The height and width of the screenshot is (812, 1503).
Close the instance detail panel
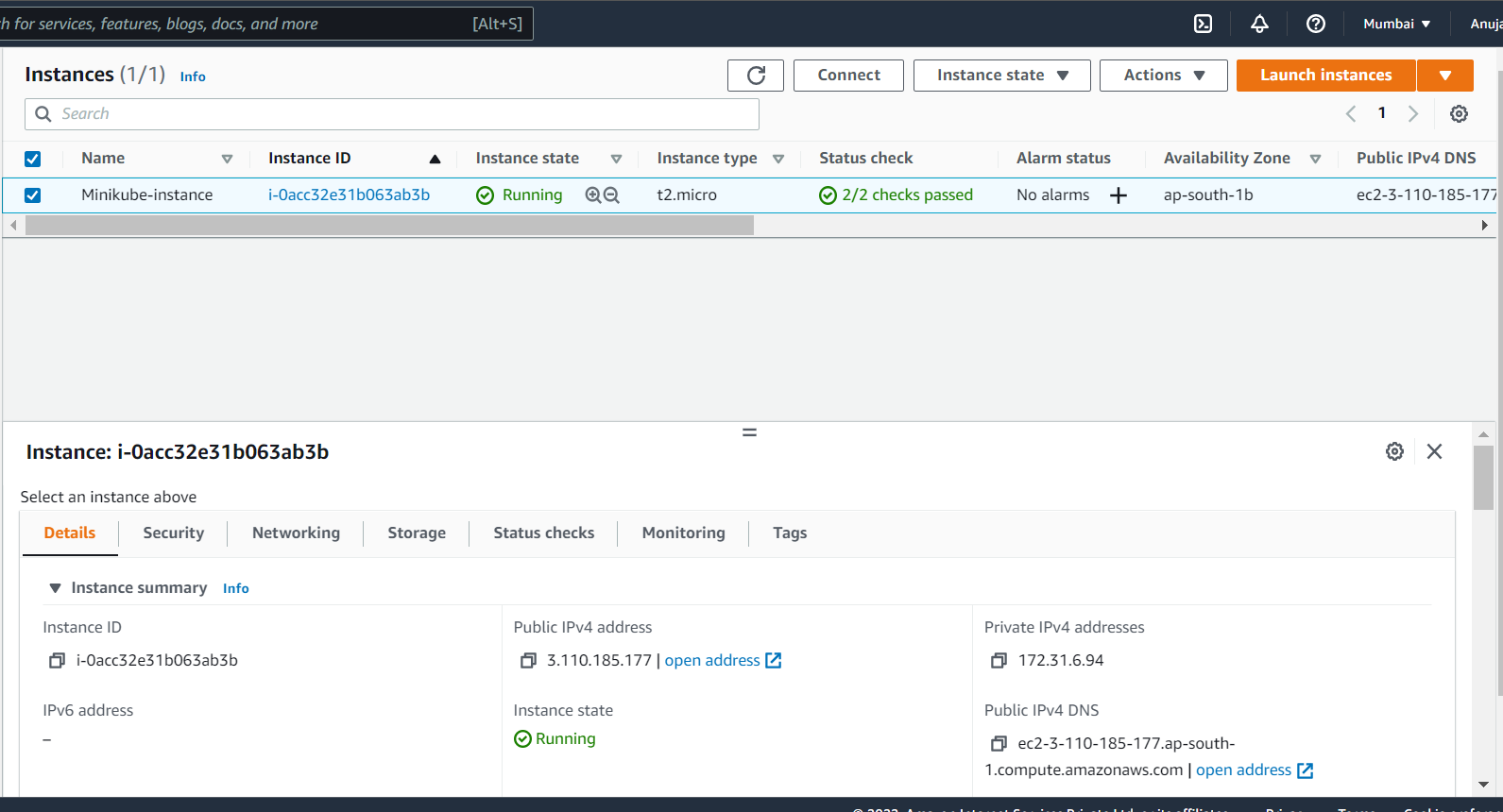(1434, 451)
